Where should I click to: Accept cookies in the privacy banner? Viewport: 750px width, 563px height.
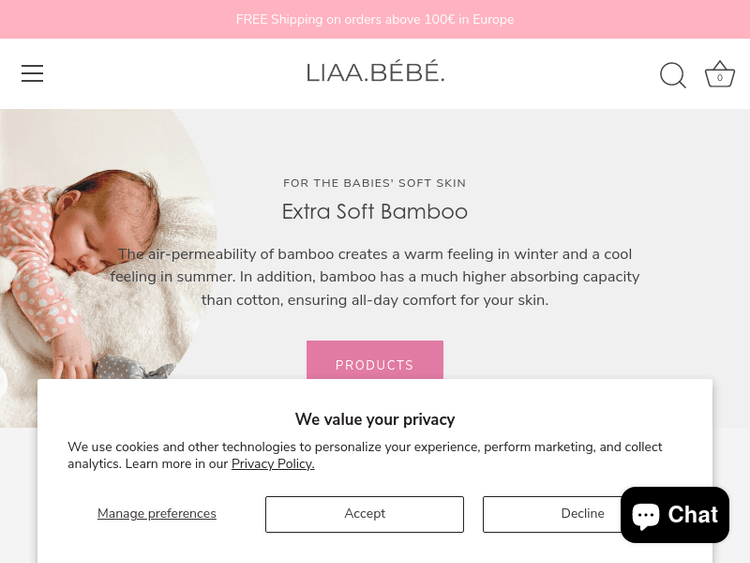point(364,514)
